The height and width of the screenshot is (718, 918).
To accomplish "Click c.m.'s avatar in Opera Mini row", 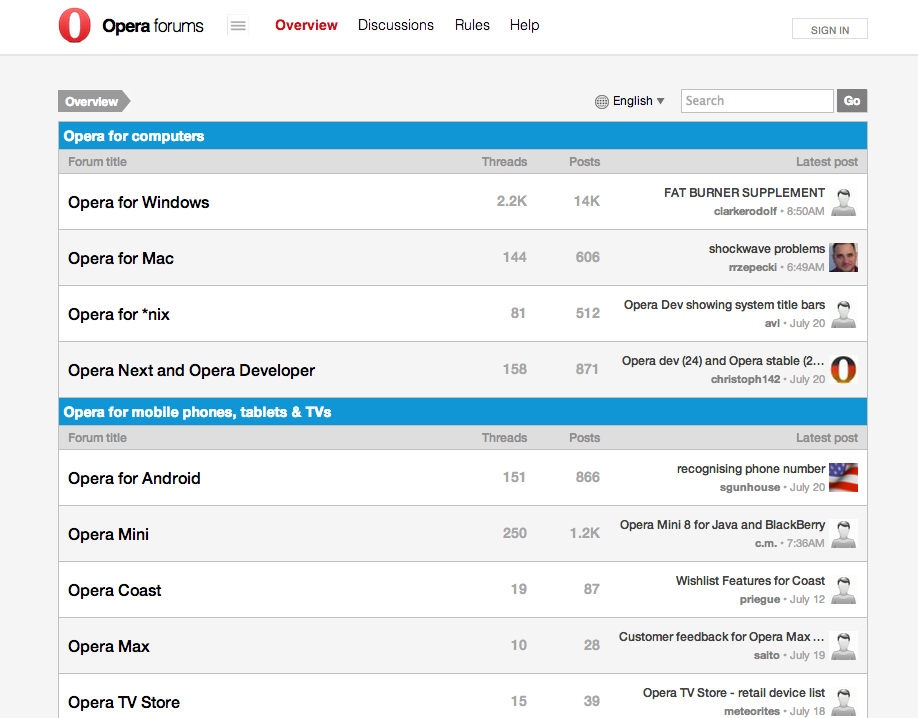I will (x=843, y=534).
